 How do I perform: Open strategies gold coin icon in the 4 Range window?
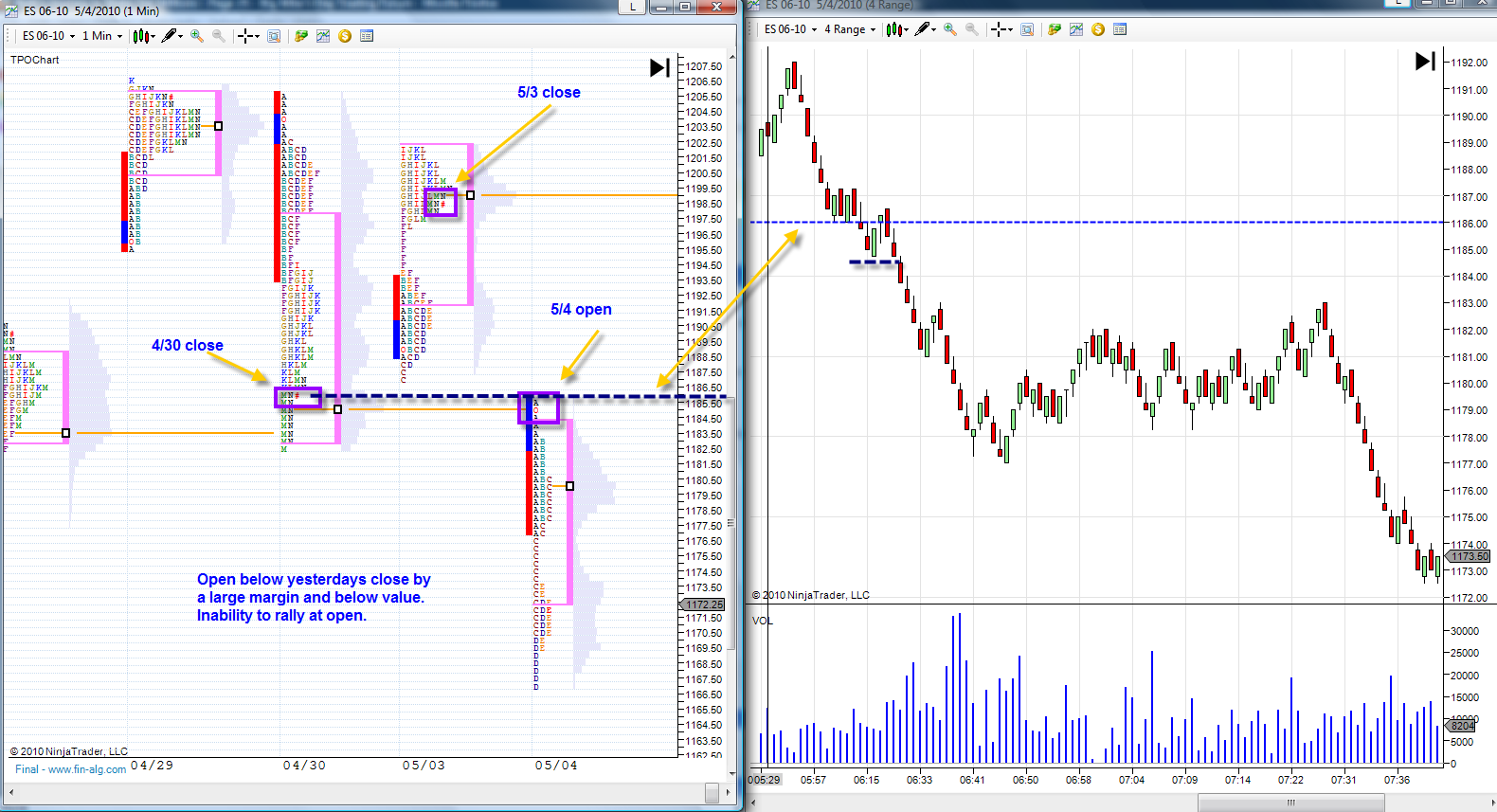pyautogui.click(x=1098, y=29)
